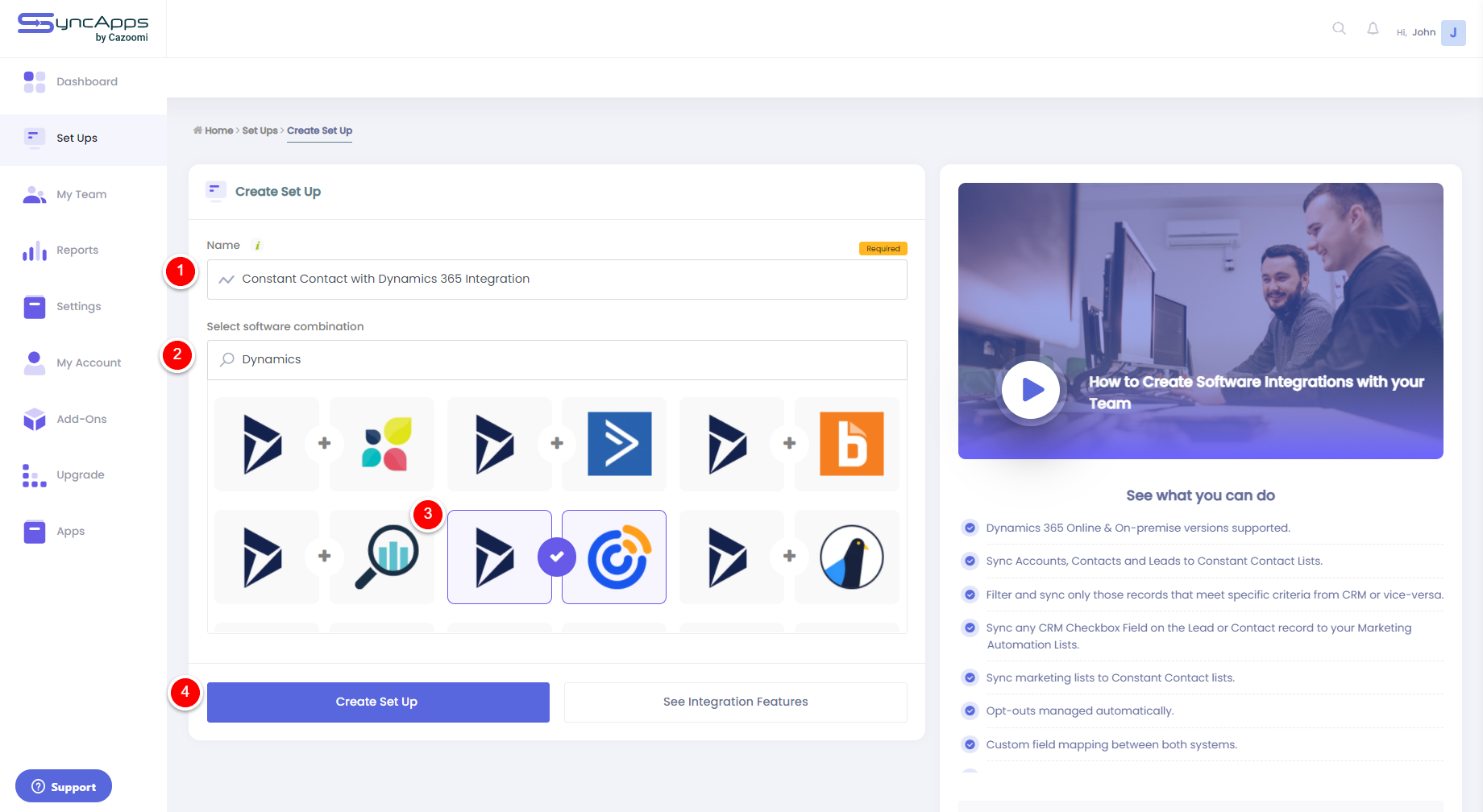
Task: Open Settings menu item
Action: [79, 307]
